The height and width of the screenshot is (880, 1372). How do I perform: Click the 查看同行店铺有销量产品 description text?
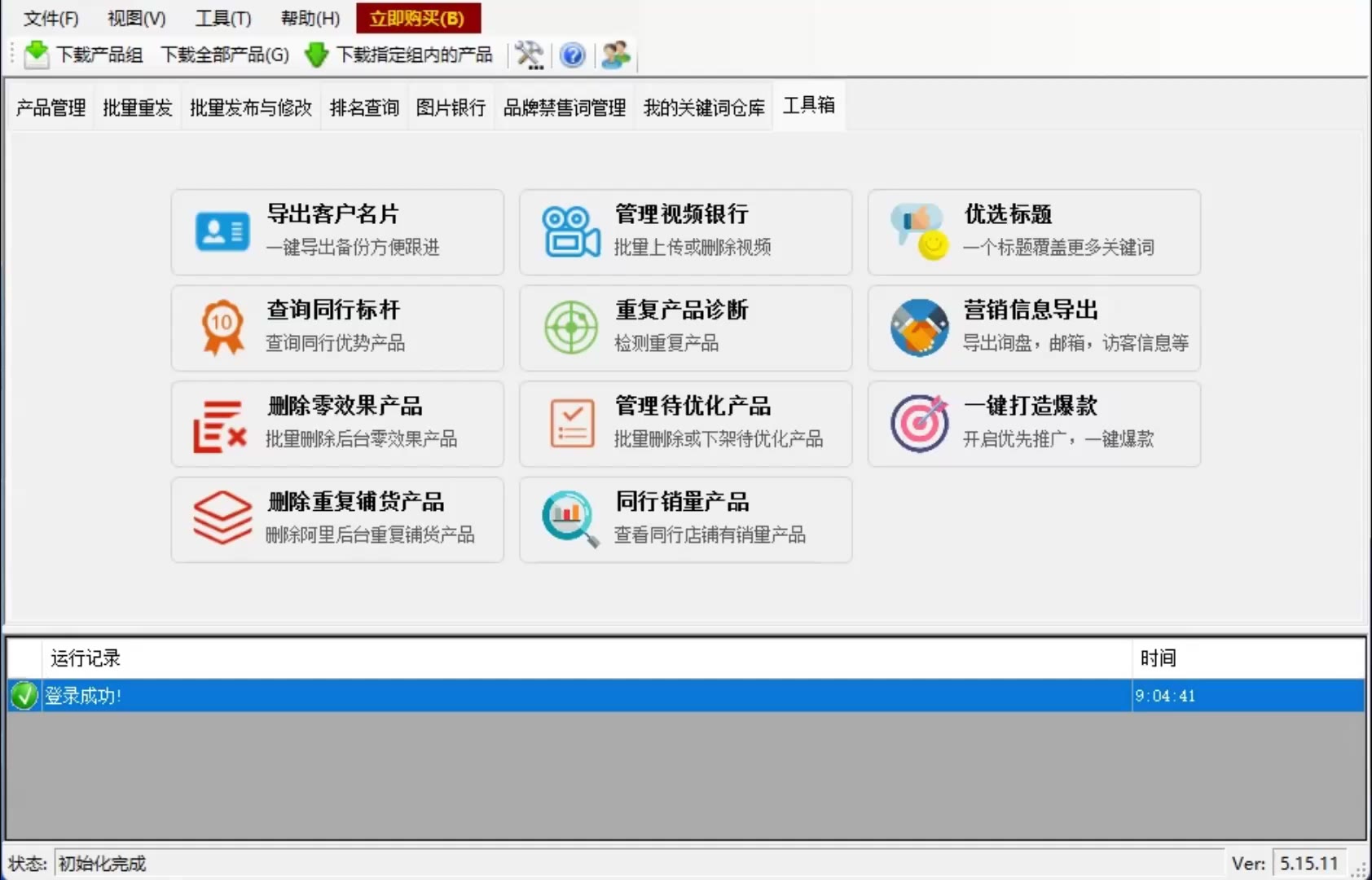710,535
